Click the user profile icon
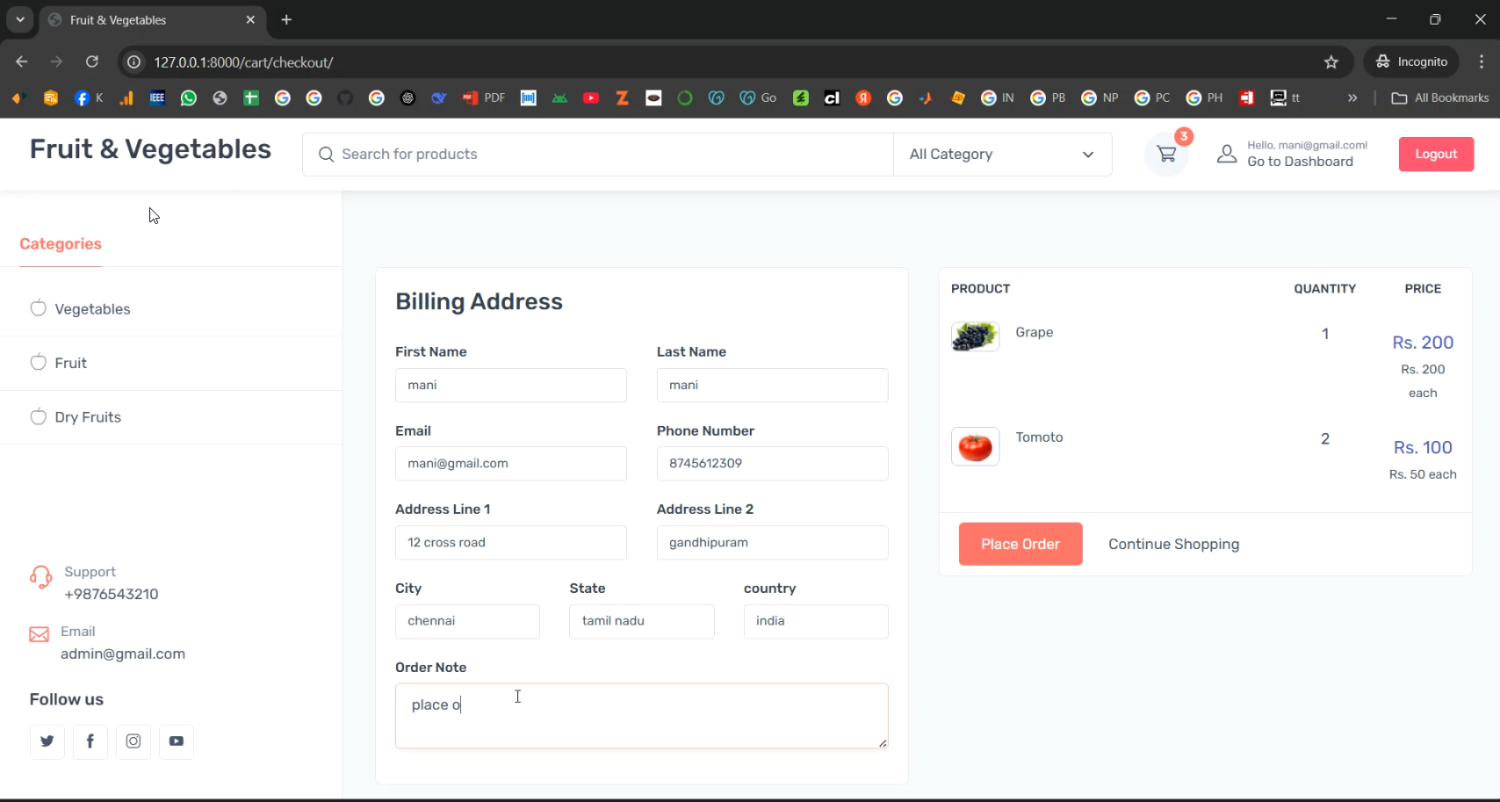 click(1226, 154)
